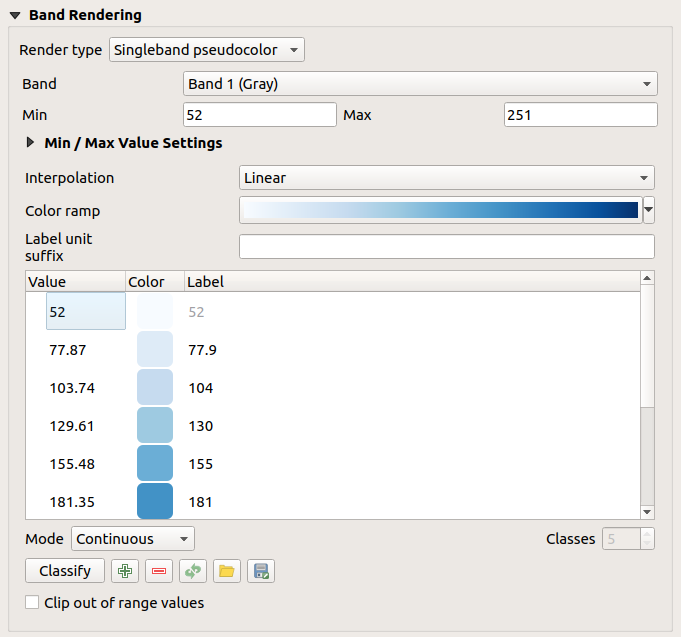
Task: Collapse the Band Rendering section
Action: click(15, 16)
